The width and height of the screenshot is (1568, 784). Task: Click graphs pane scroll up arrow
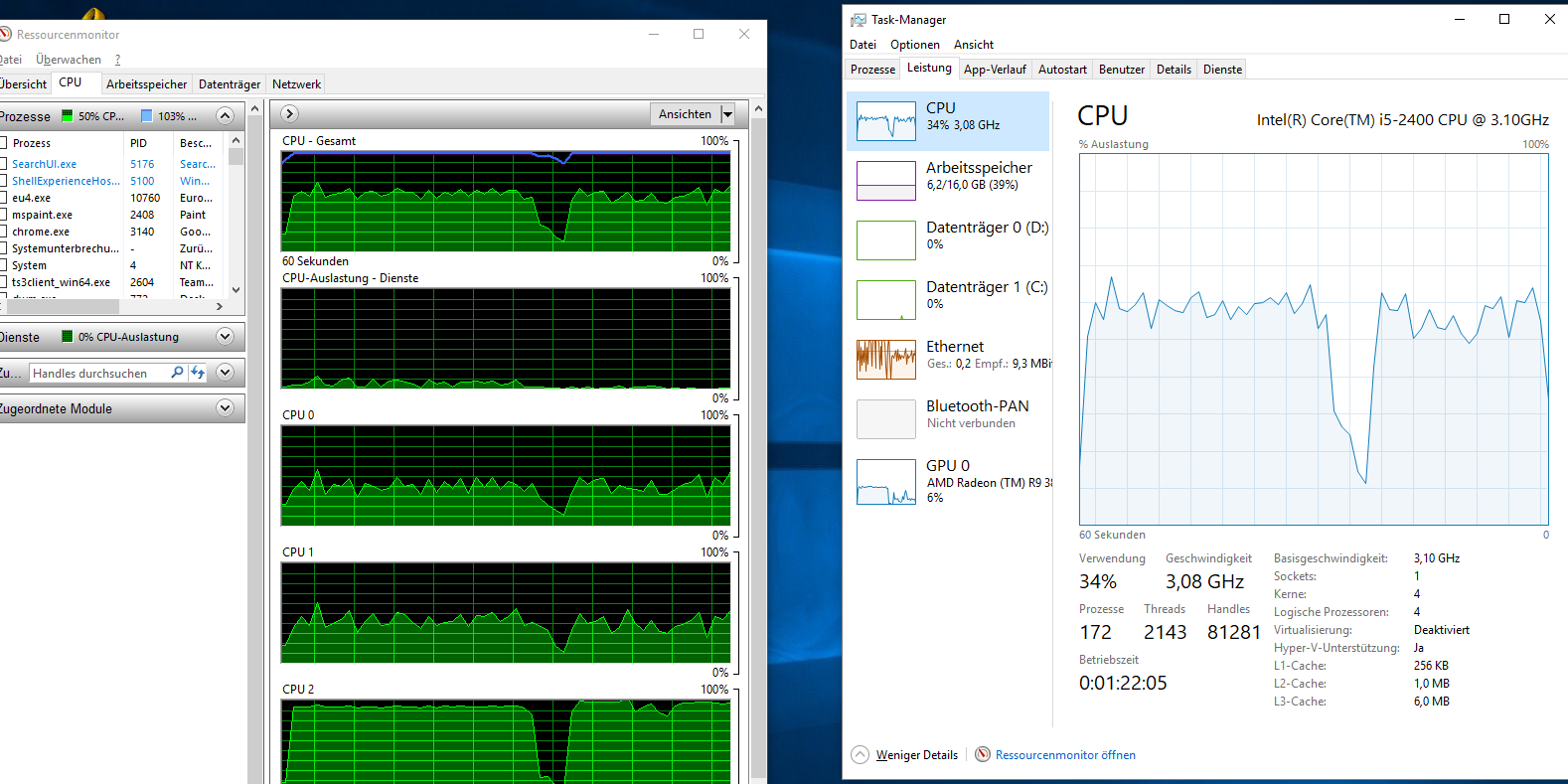click(759, 108)
